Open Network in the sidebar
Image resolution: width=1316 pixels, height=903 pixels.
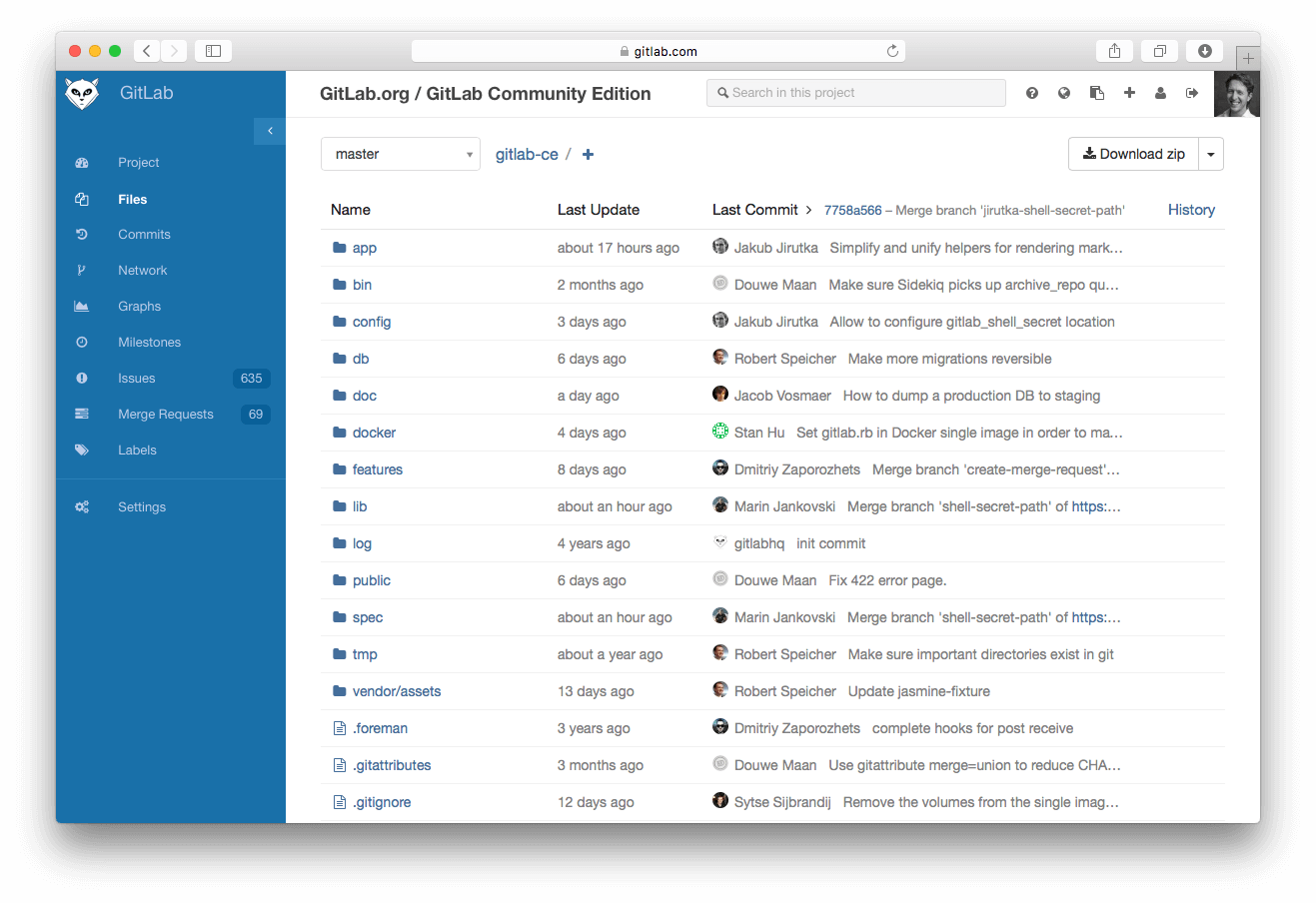[142, 270]
